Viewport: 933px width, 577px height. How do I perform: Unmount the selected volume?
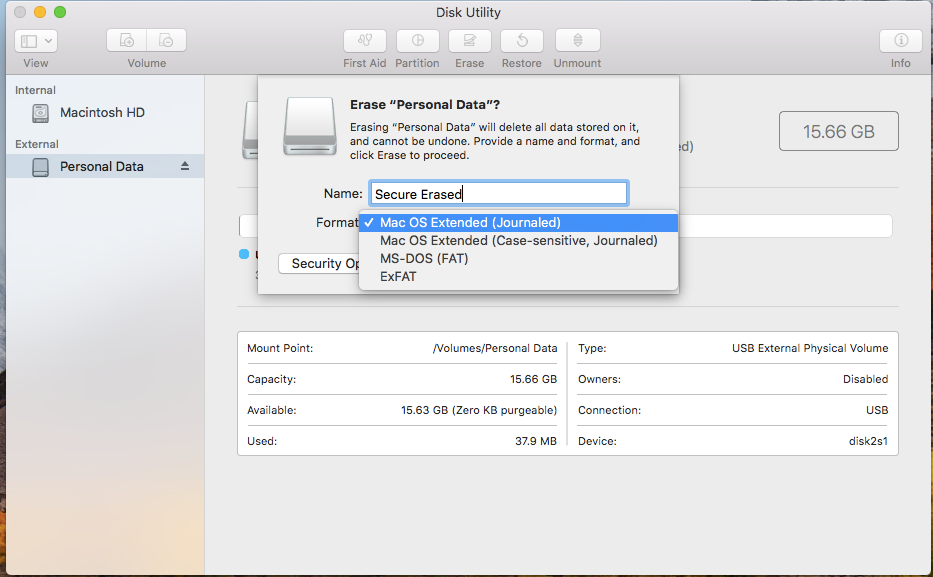point(577,40)
